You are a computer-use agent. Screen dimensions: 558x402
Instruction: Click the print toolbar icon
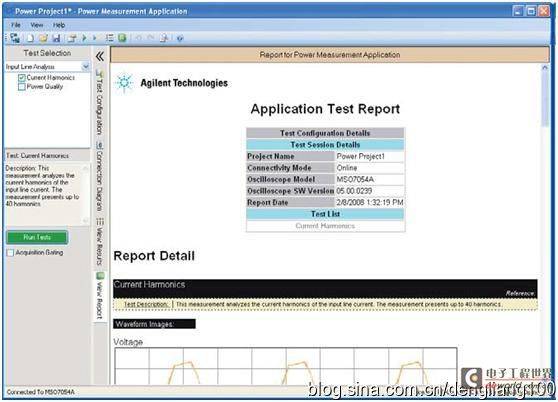[72, 38]
